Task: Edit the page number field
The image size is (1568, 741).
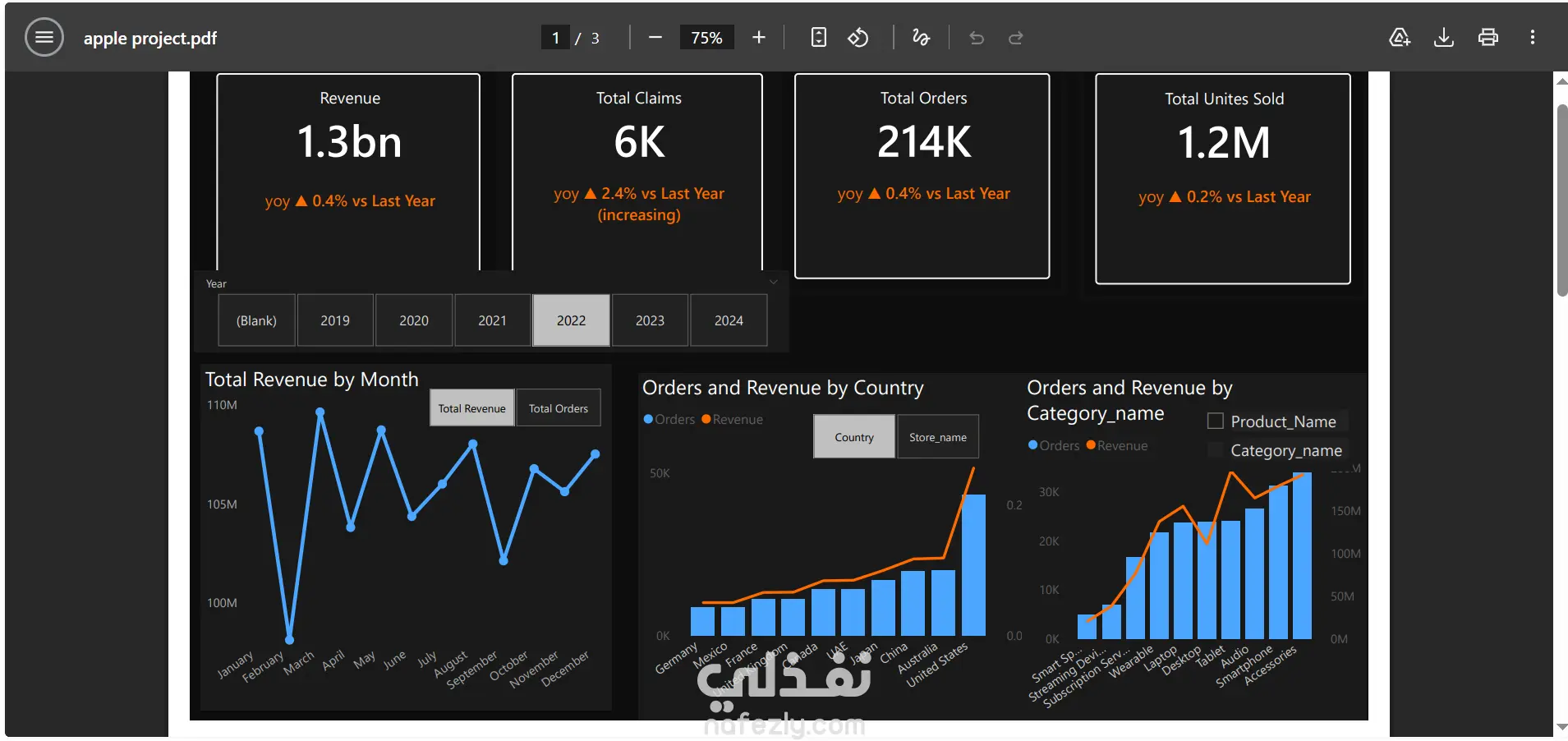Action: [555, 38]
